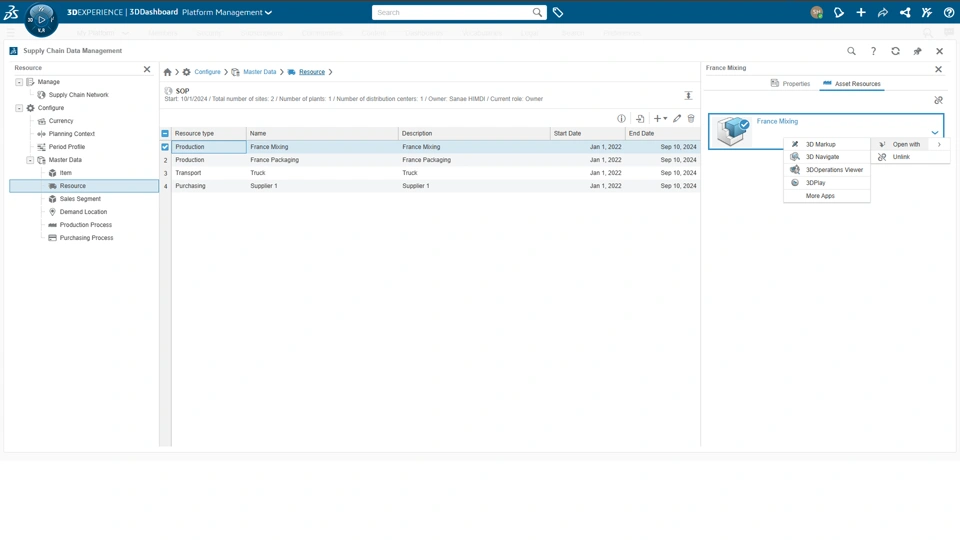Screen dimensions: 960x540
Task: Switch to the Properties tab
Action: point(790,84)
